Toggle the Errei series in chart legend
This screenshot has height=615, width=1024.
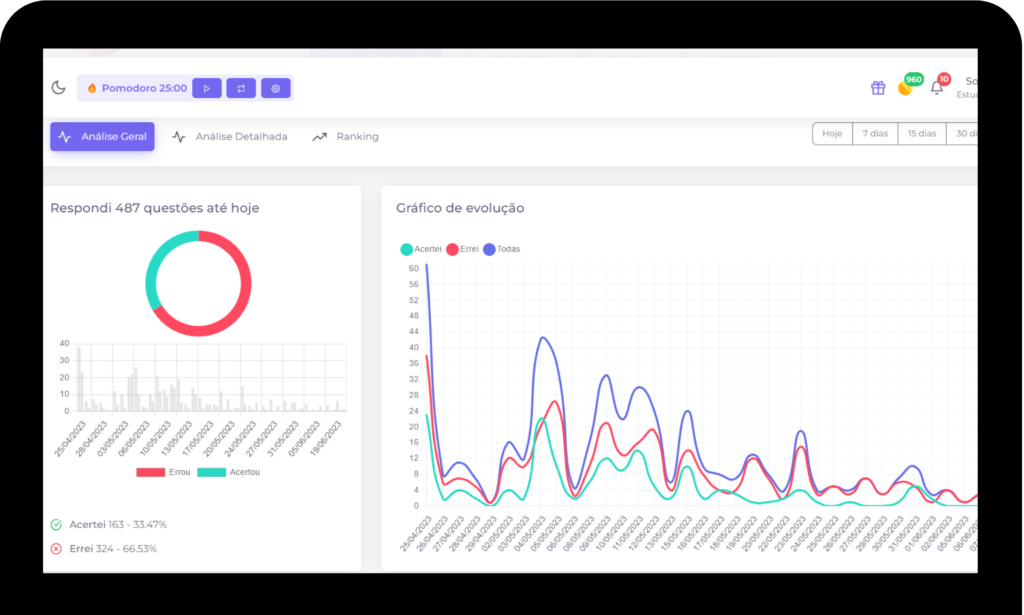[x=462, y=249]
